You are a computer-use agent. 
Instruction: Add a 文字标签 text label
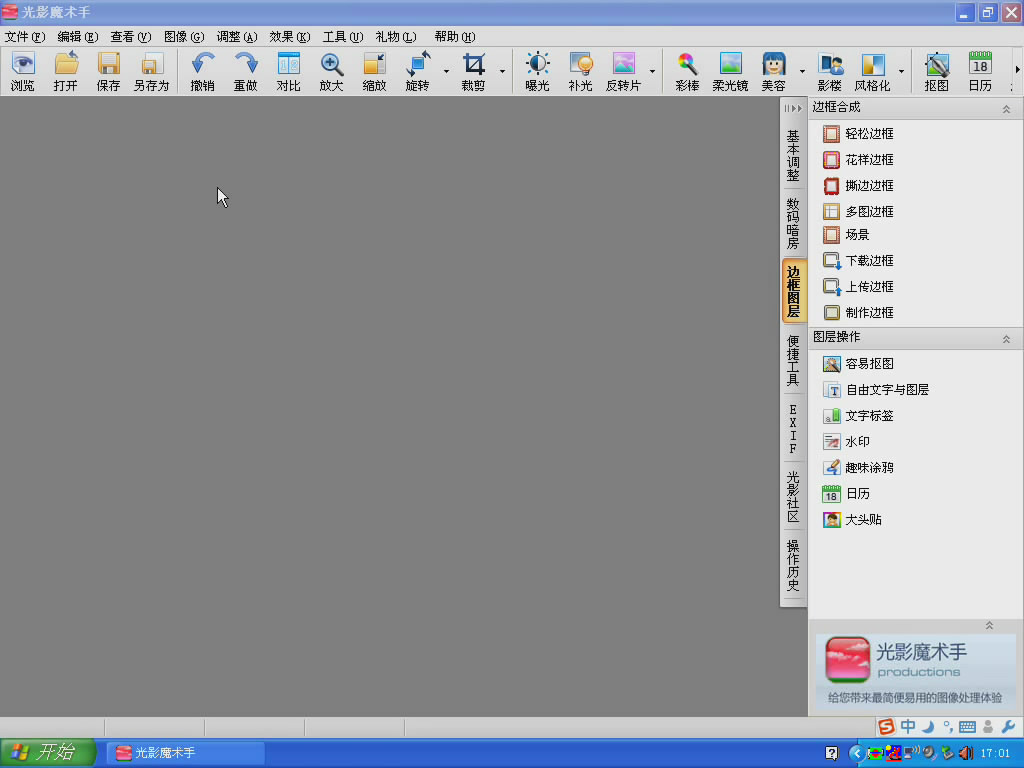[858, 416]
